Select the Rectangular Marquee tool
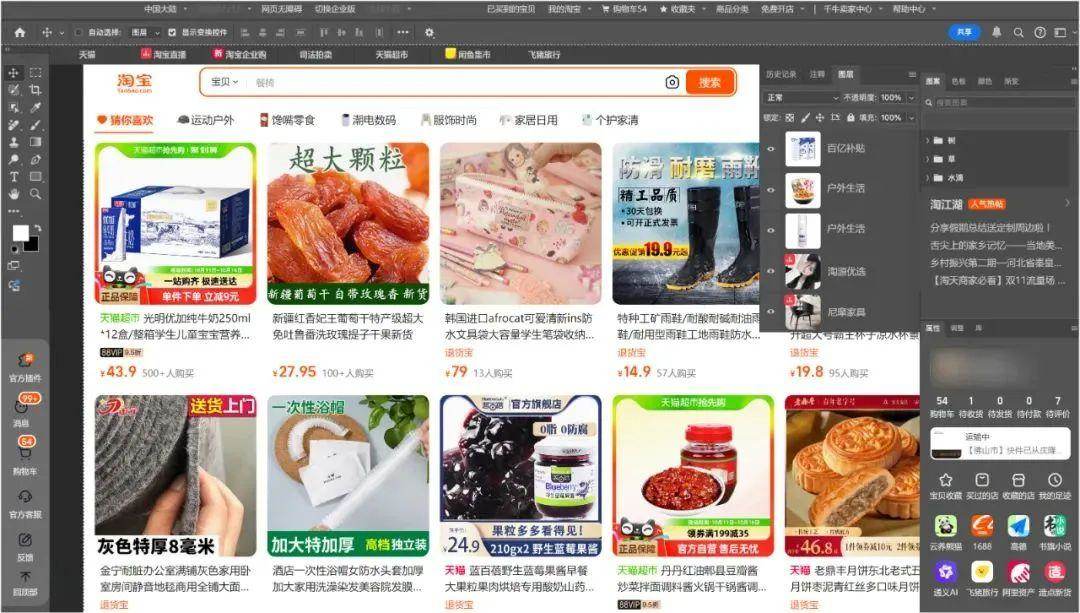1080x613 pixels. point(35,72)
